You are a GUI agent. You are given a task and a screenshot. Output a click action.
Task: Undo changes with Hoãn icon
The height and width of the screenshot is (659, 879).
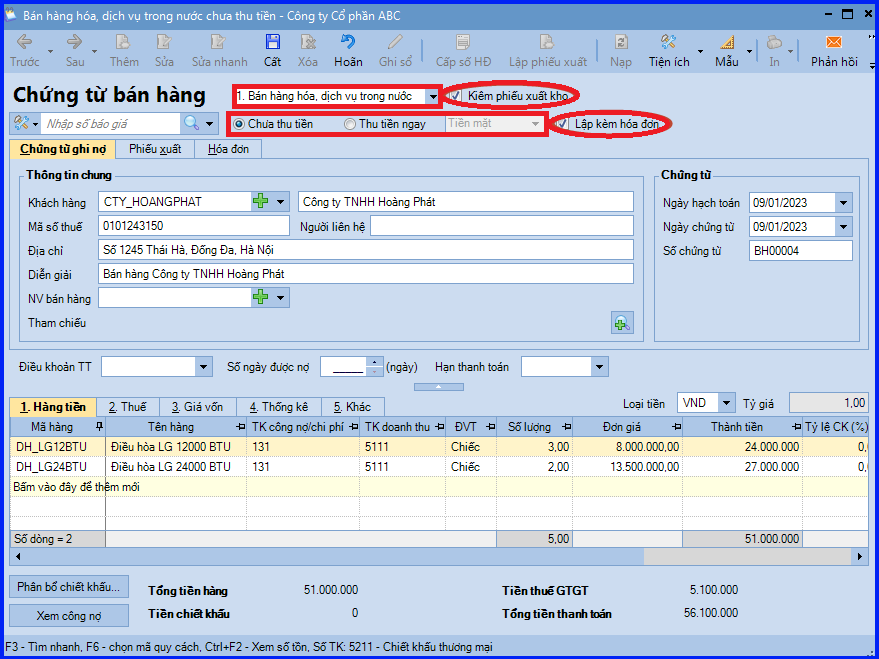(x=348, y=43)
